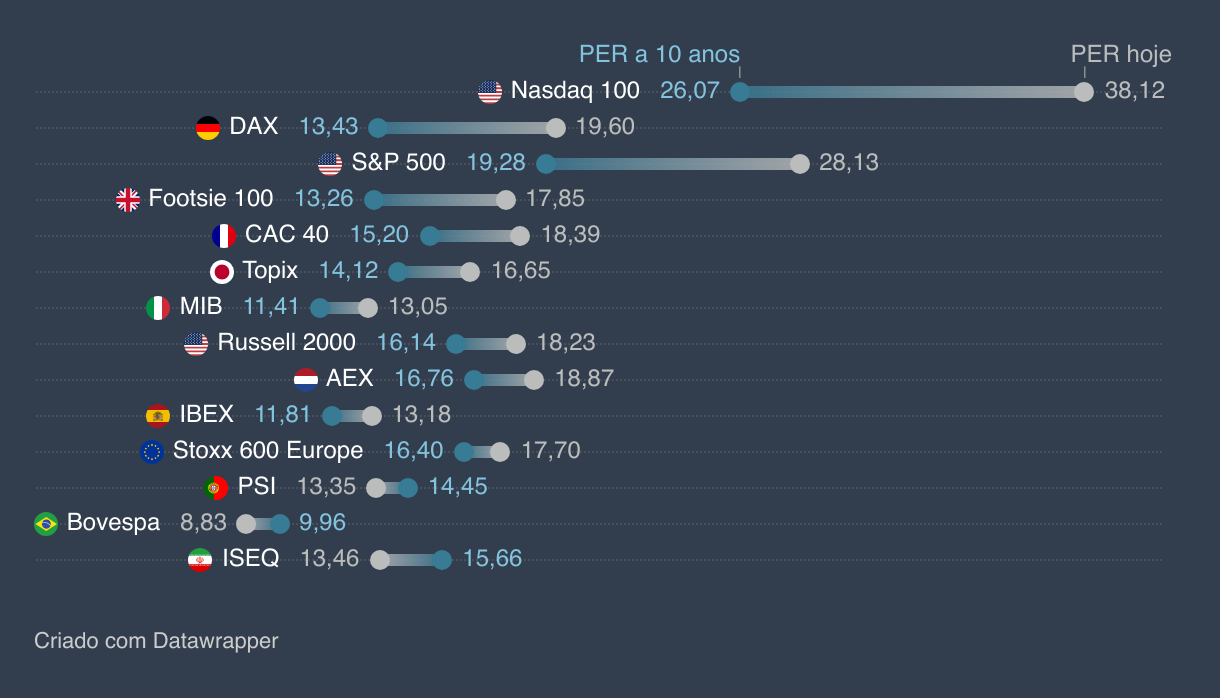1220x698 pixels.
Task: Click the French flag next to CAC 40
Action: [x=224, y=236]
